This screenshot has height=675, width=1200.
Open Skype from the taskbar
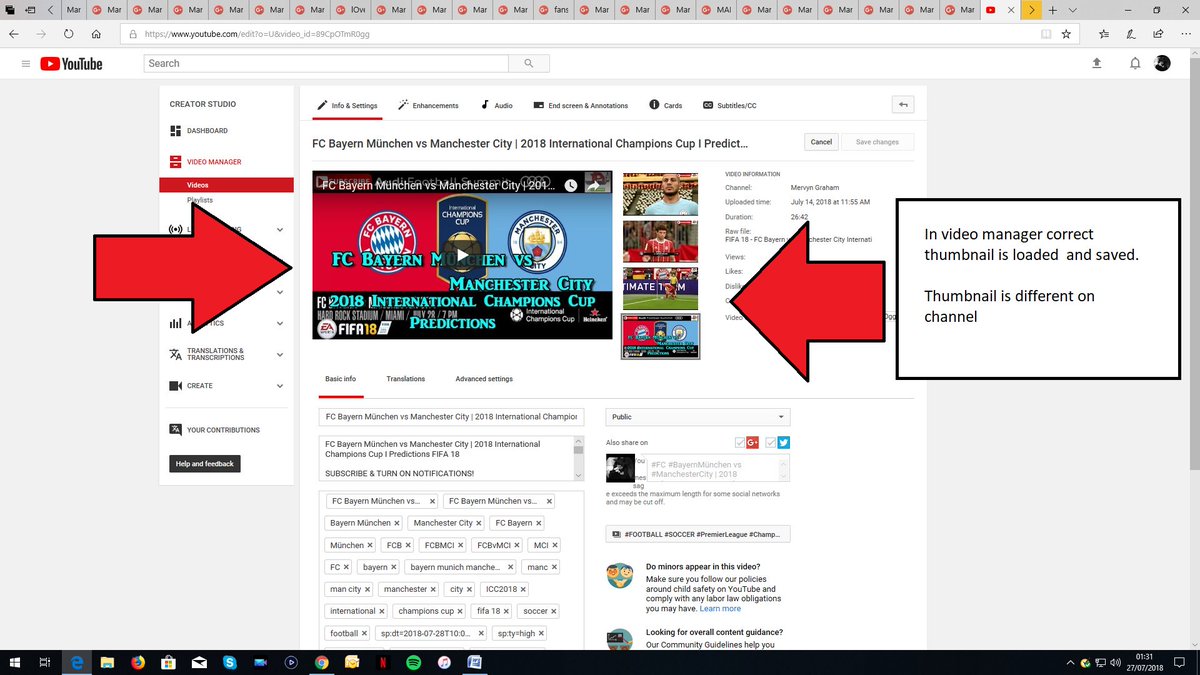tap(230, 662)
